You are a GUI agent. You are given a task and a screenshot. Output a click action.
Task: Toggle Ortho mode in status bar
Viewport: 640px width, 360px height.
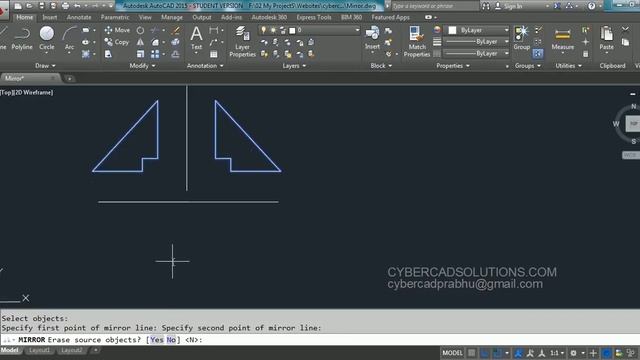pos(484,353)
